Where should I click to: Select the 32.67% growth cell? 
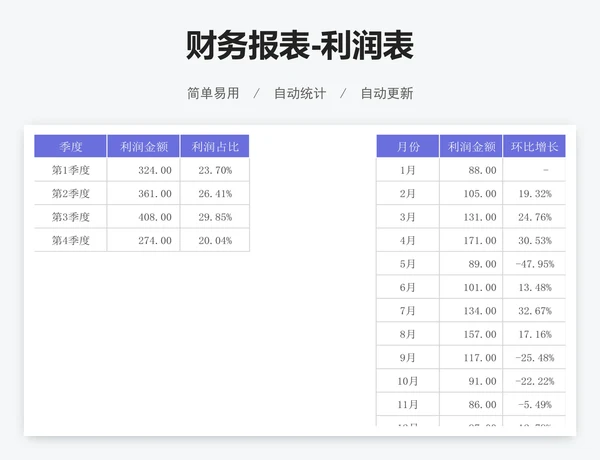tap(534, 311)
